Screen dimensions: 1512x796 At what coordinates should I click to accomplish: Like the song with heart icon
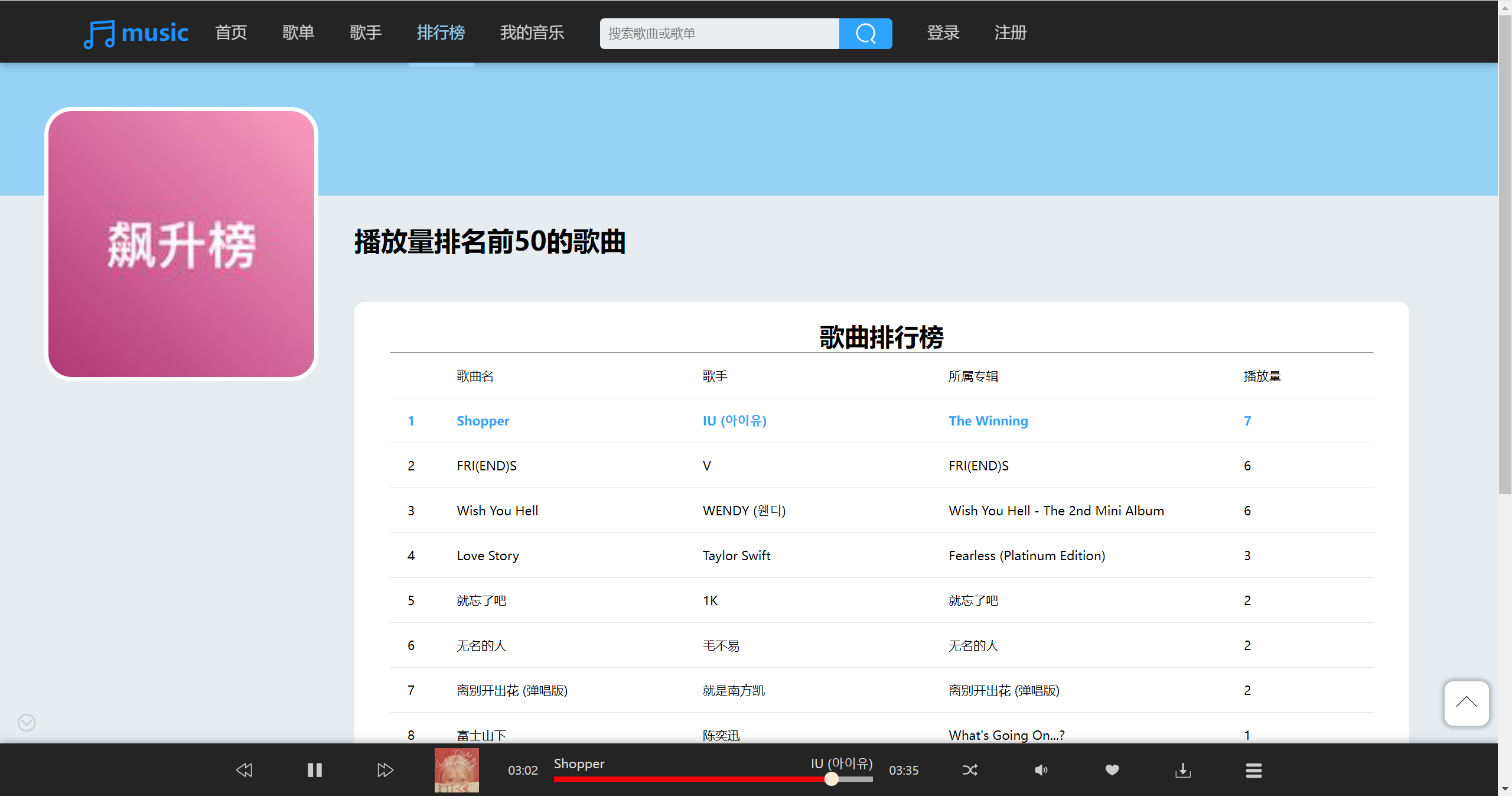coord(1112,769)
